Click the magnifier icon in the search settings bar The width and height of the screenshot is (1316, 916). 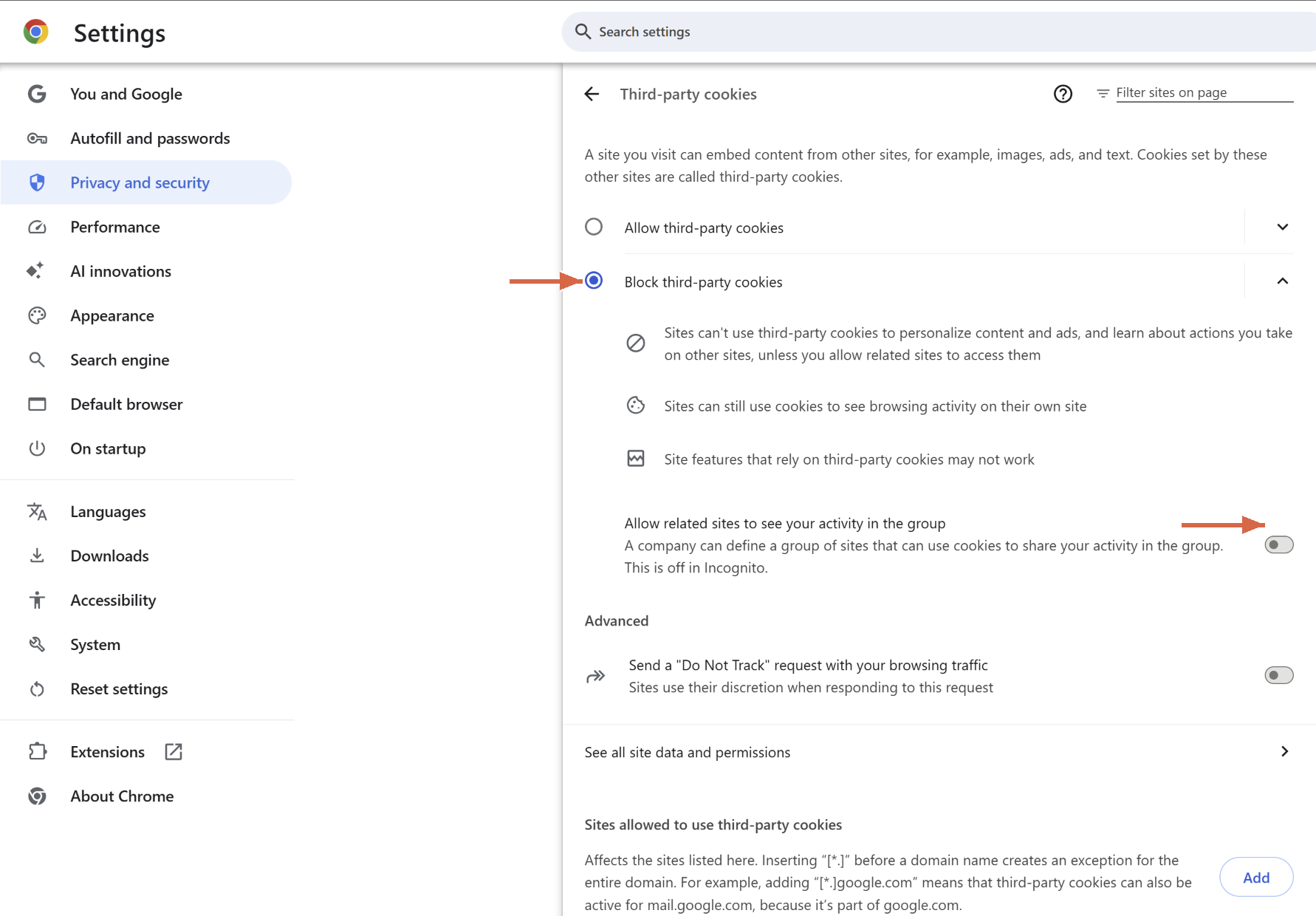point(583,32)
